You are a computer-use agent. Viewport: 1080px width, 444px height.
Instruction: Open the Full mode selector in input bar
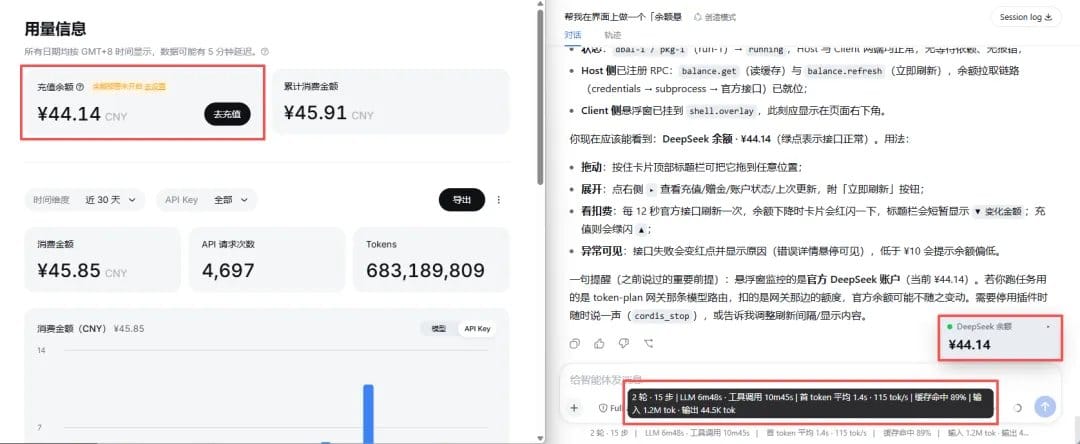(x=610, y=408)
